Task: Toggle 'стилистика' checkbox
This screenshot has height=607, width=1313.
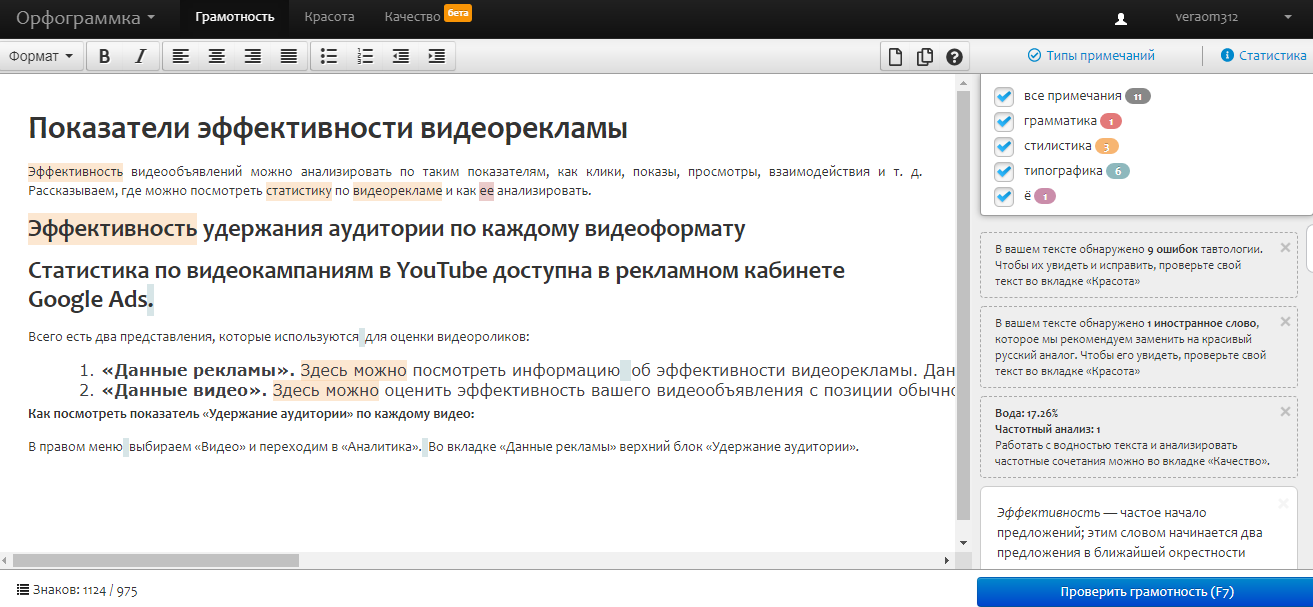Action: pos(1004,146)
